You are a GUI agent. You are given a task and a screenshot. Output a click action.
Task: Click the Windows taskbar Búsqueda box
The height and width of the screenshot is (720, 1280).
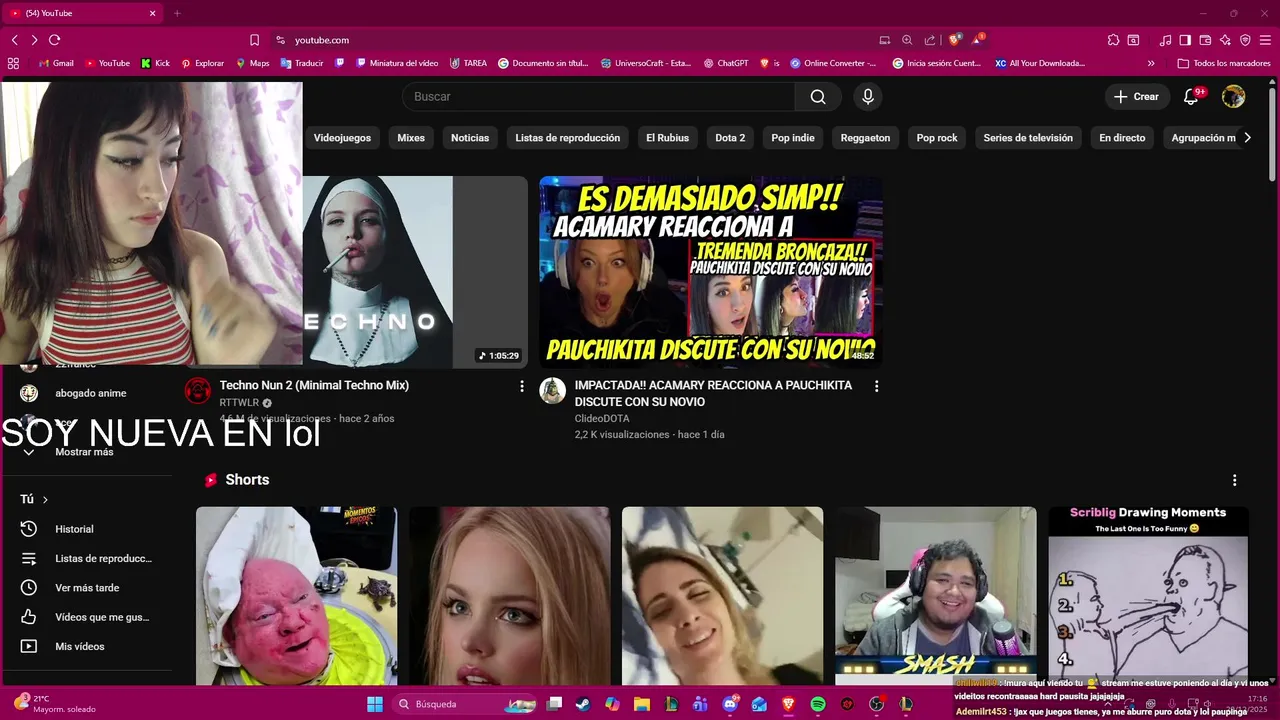pos(466,704)
